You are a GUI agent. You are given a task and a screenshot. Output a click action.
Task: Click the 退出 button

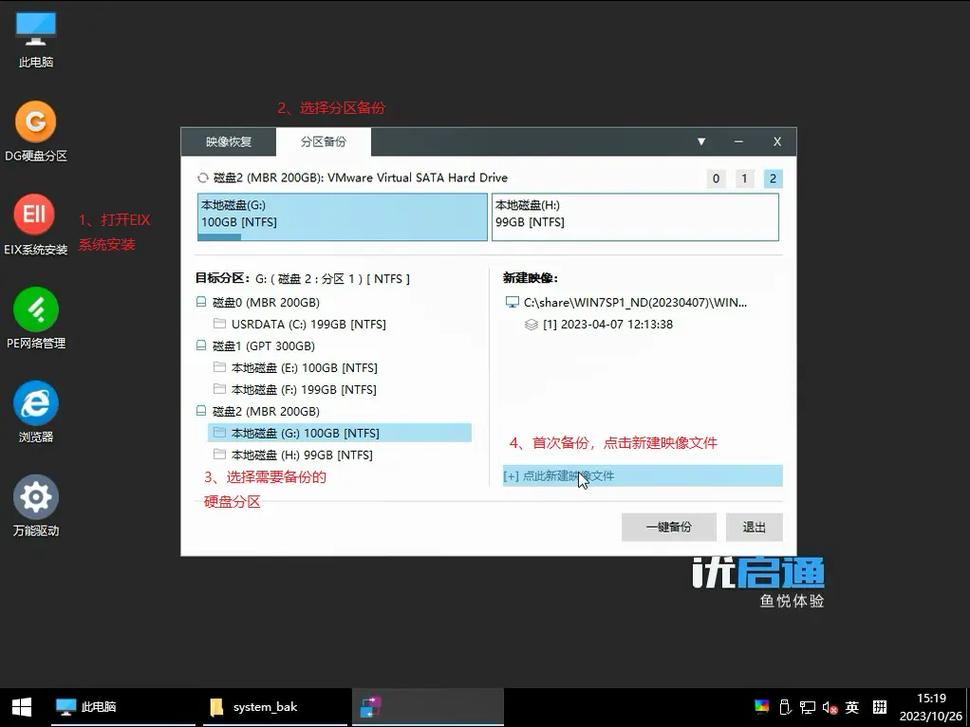754,527
